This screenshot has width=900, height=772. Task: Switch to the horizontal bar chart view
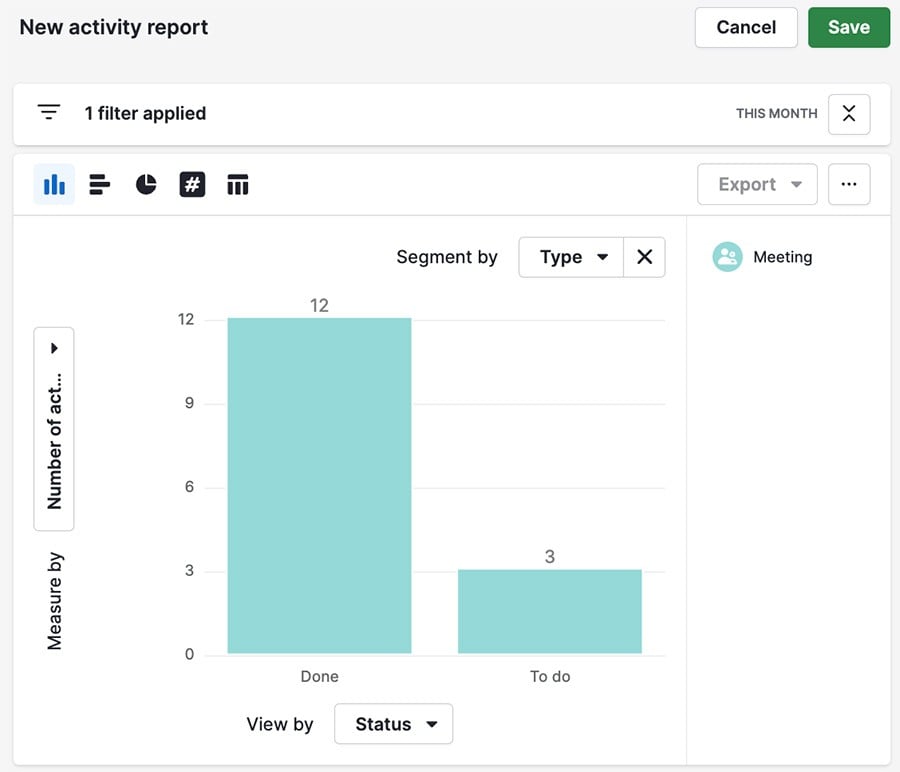(x=99, y=184)
